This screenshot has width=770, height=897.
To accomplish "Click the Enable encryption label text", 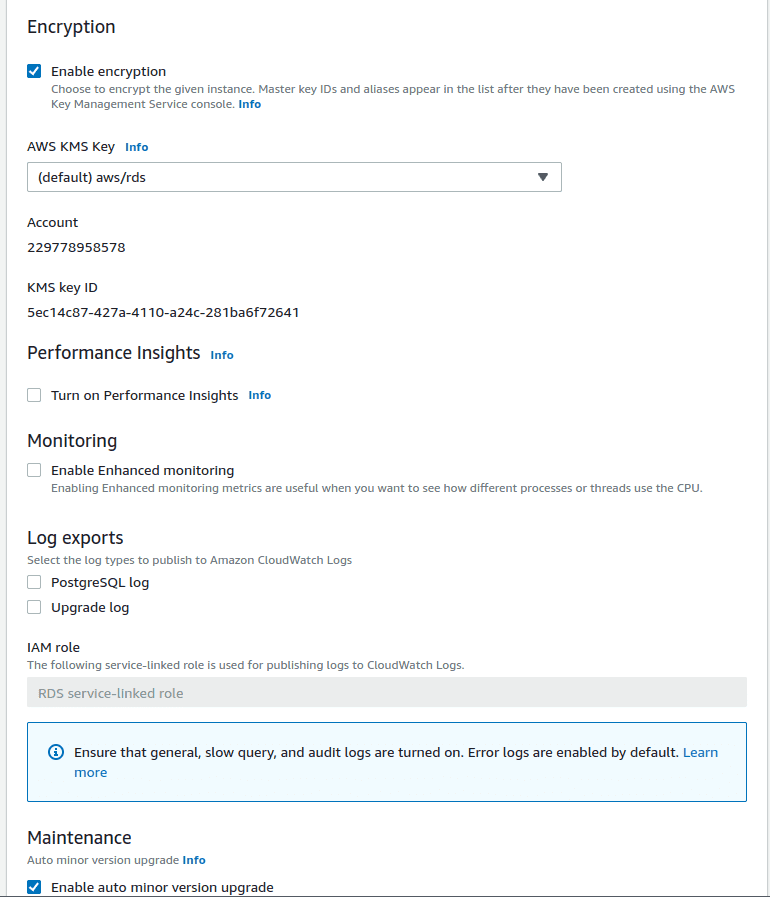I will click(108, 71).
